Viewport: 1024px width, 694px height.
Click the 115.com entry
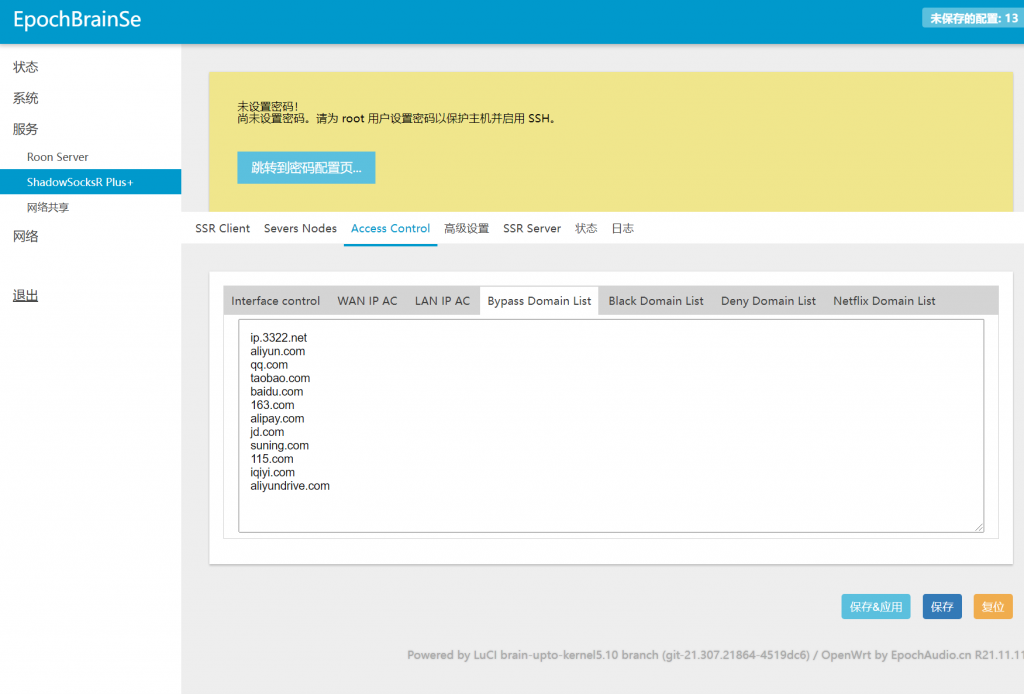[x=272, y=459]
